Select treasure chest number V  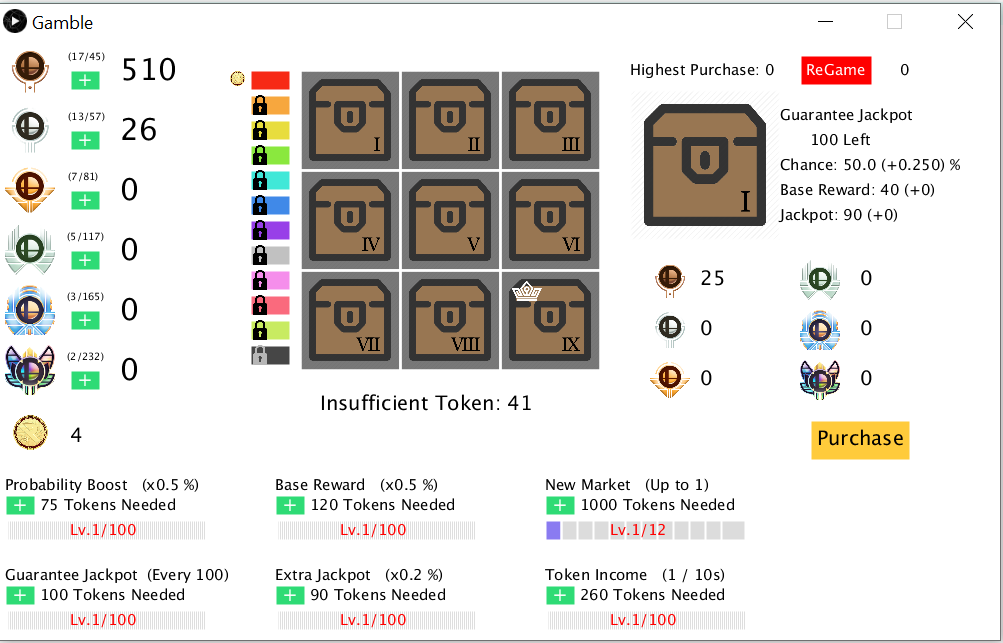click(450, 220)
